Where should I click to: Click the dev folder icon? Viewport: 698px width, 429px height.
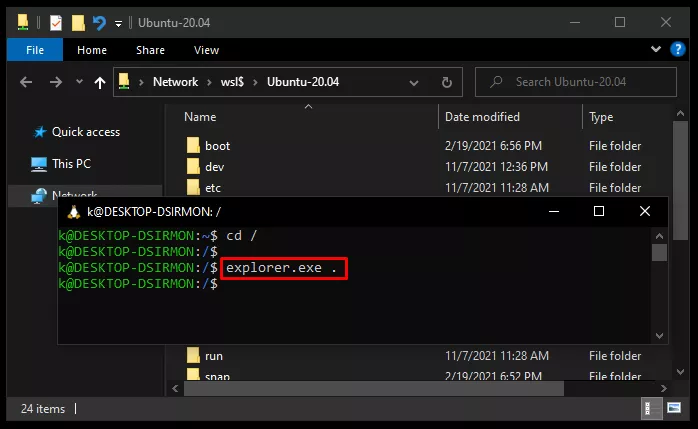193,166
